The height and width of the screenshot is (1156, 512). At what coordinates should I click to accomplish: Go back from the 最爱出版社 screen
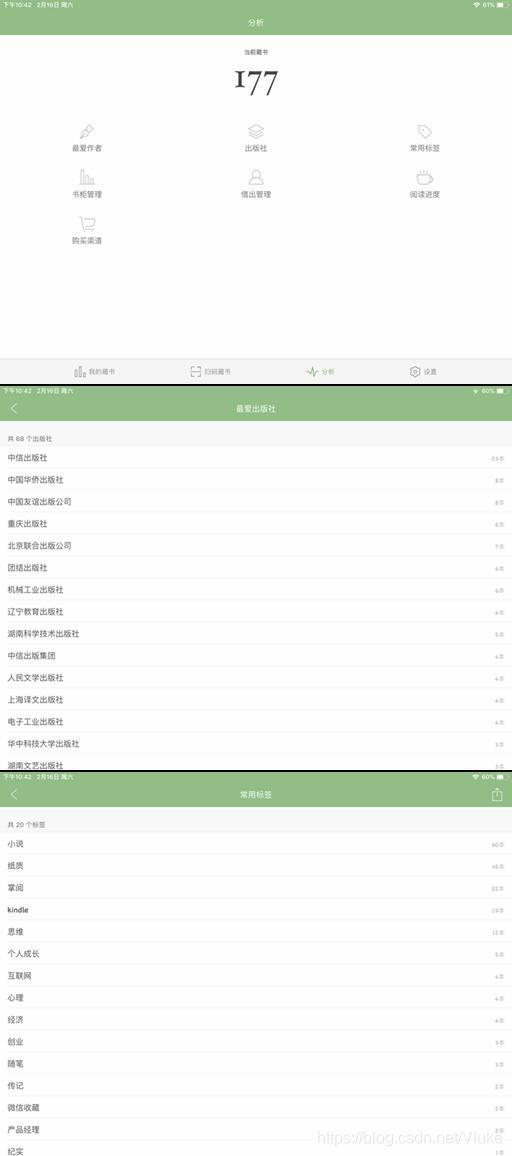click(x=14, y=408)
